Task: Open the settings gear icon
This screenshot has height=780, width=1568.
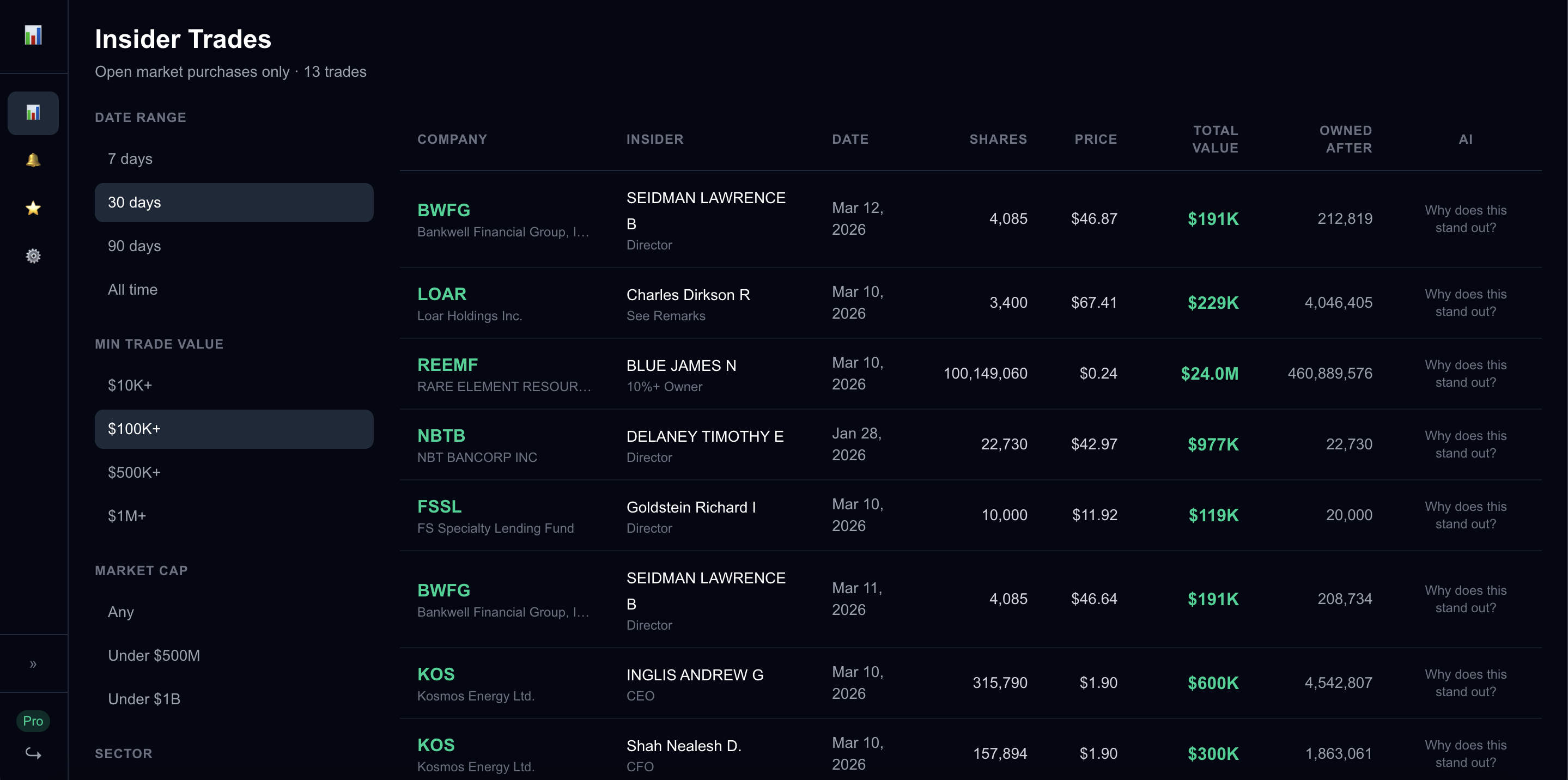Action: [33, 255]
